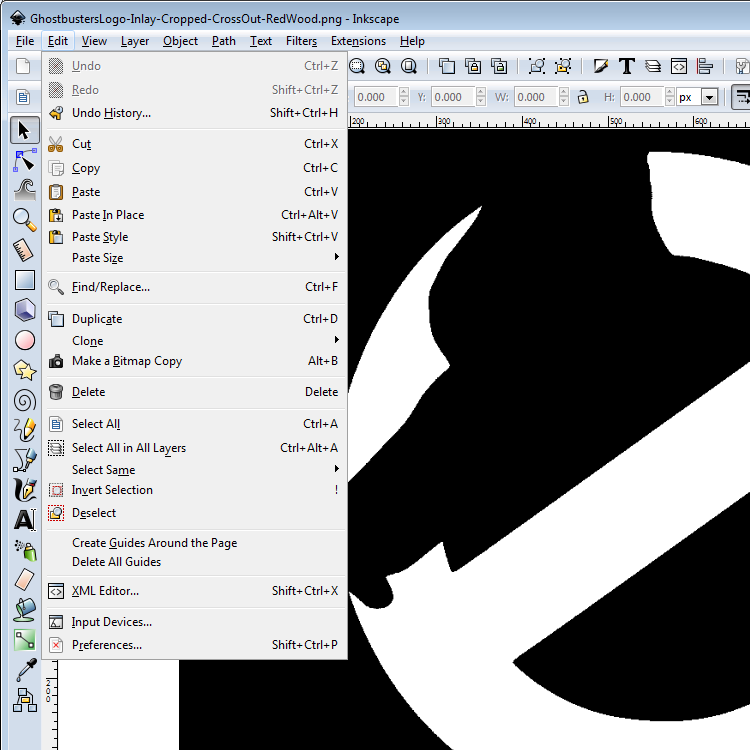Open the Object menu

pos(180,41)
